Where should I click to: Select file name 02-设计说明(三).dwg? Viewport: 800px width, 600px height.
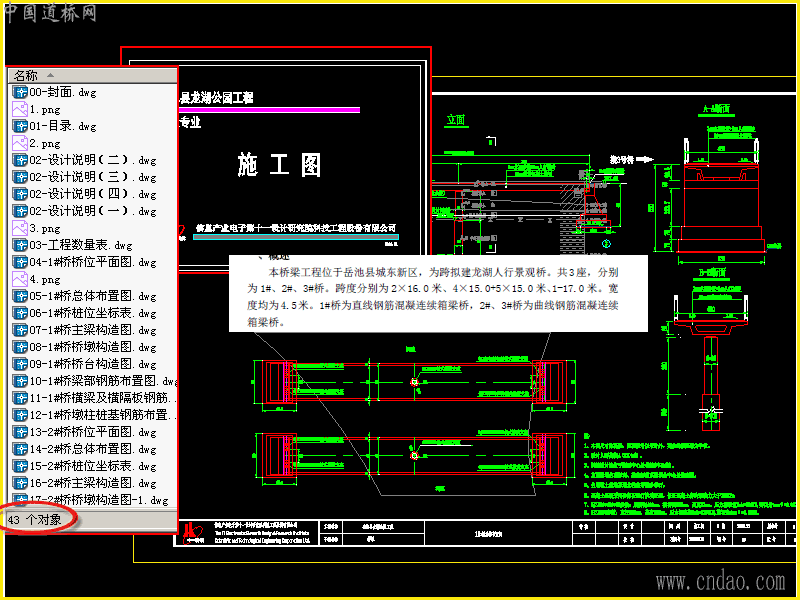(93, 177)
